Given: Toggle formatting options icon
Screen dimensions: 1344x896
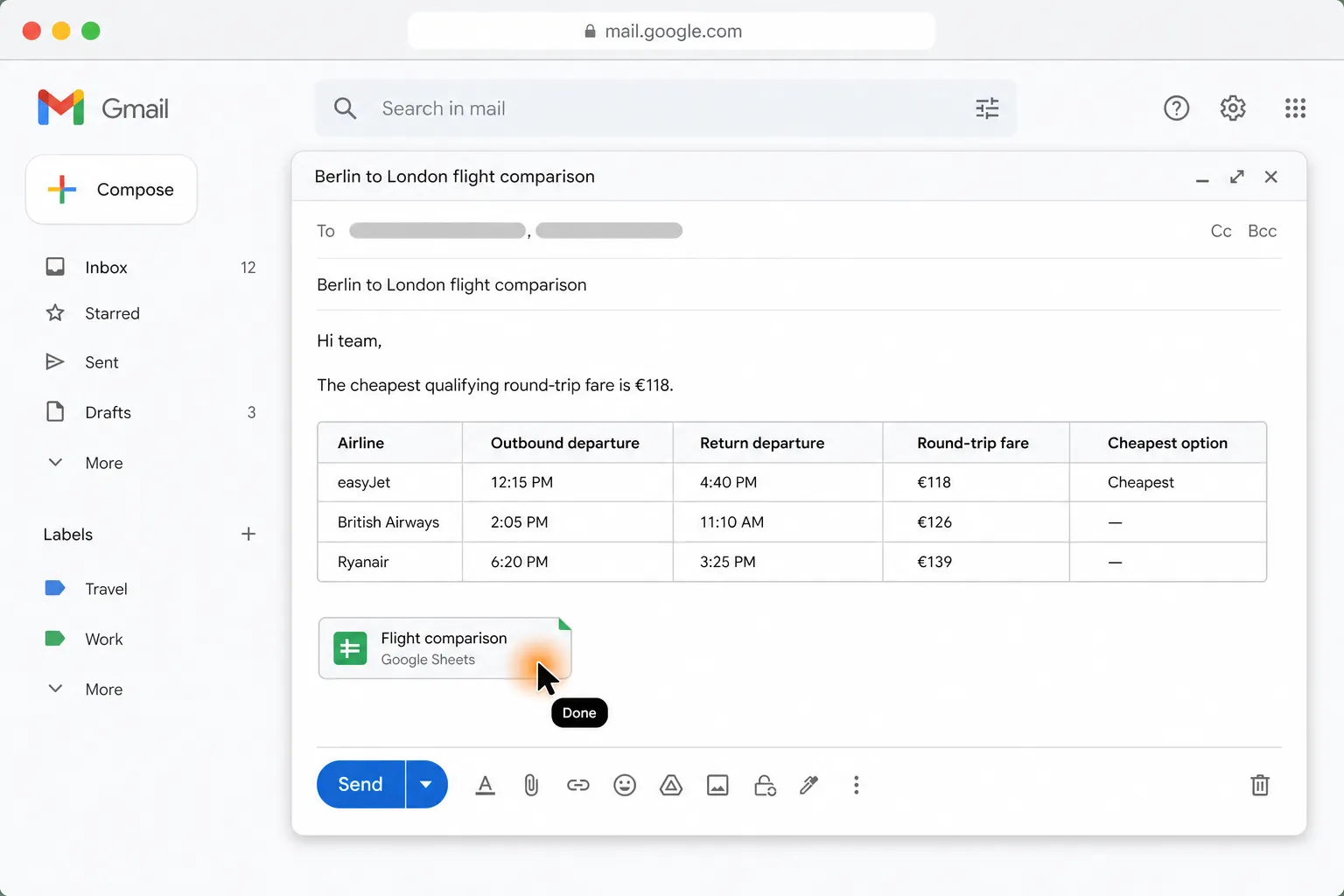Looking at the screenshot, I should [485, 785].
